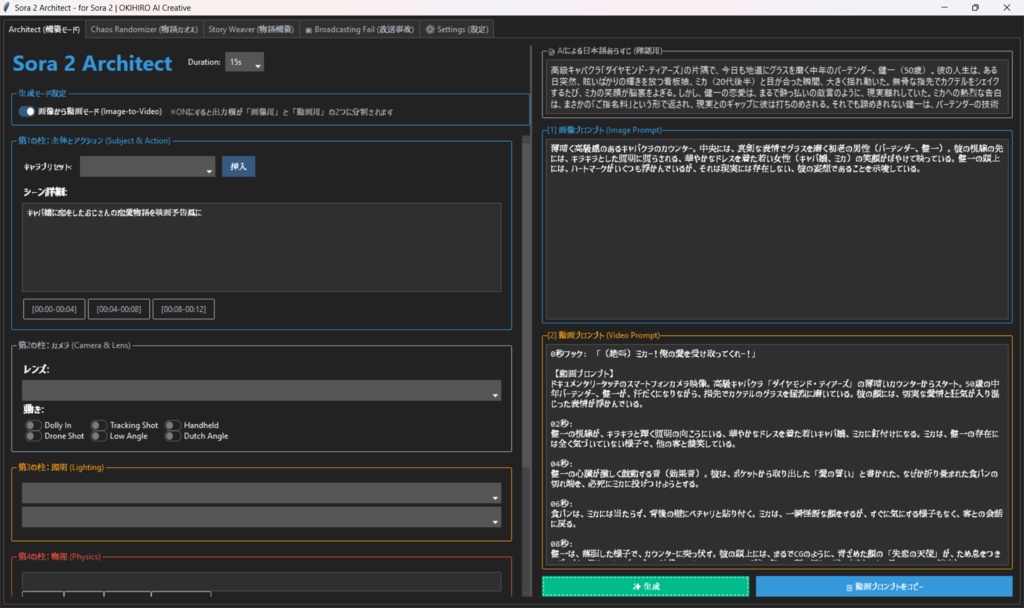Open the Duration dropdown showing 15s

click(242, 61)
